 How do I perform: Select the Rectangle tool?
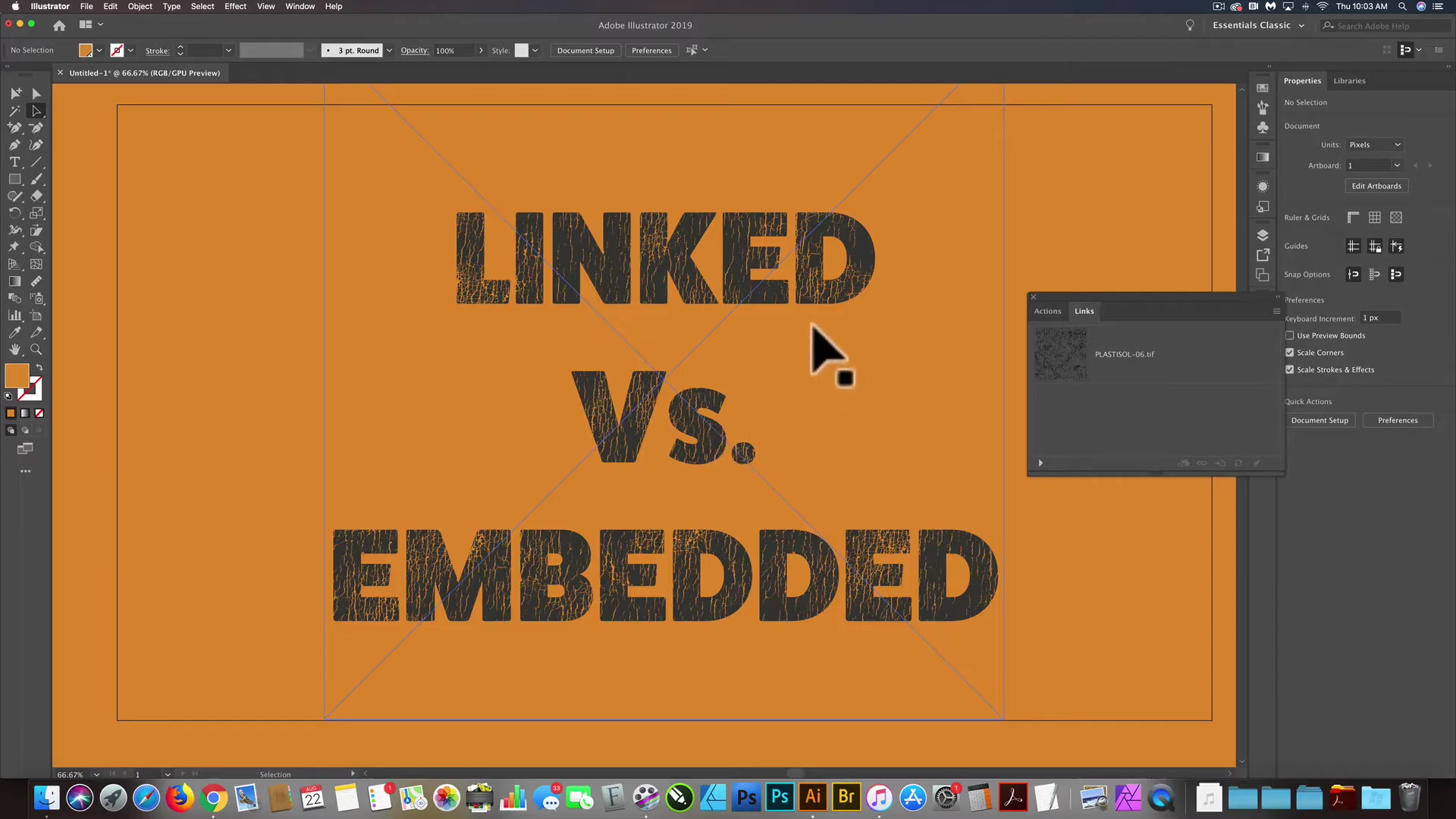pyautogui.click(x=15, y=179)
